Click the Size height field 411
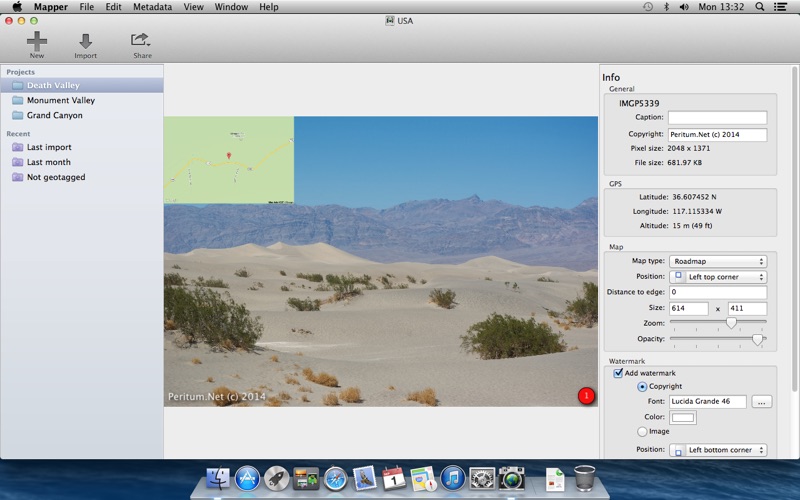The image size is (800, 500). point(747,309)
